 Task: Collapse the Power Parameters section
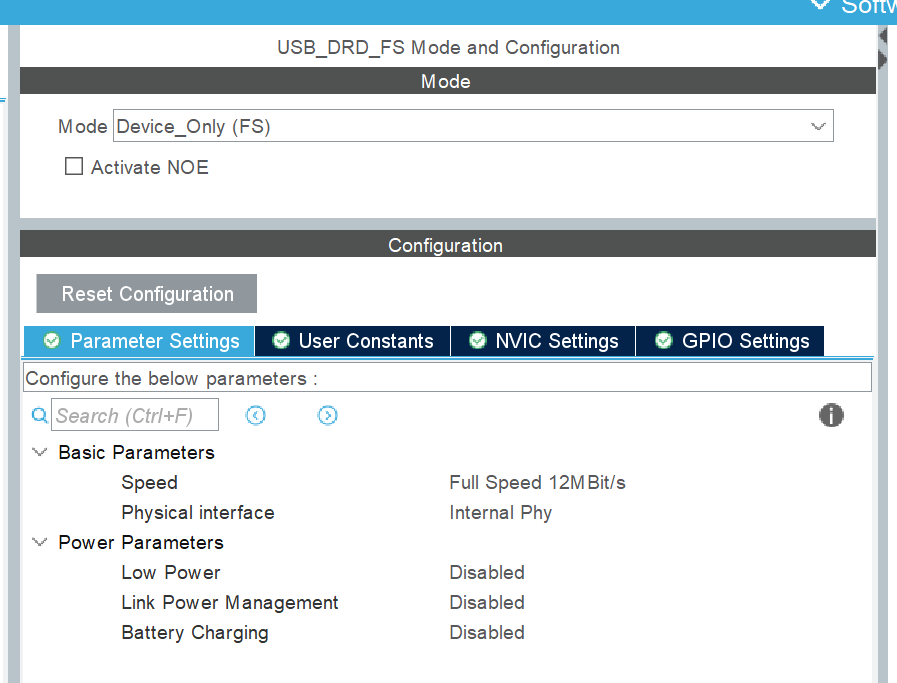pos(39,542)
